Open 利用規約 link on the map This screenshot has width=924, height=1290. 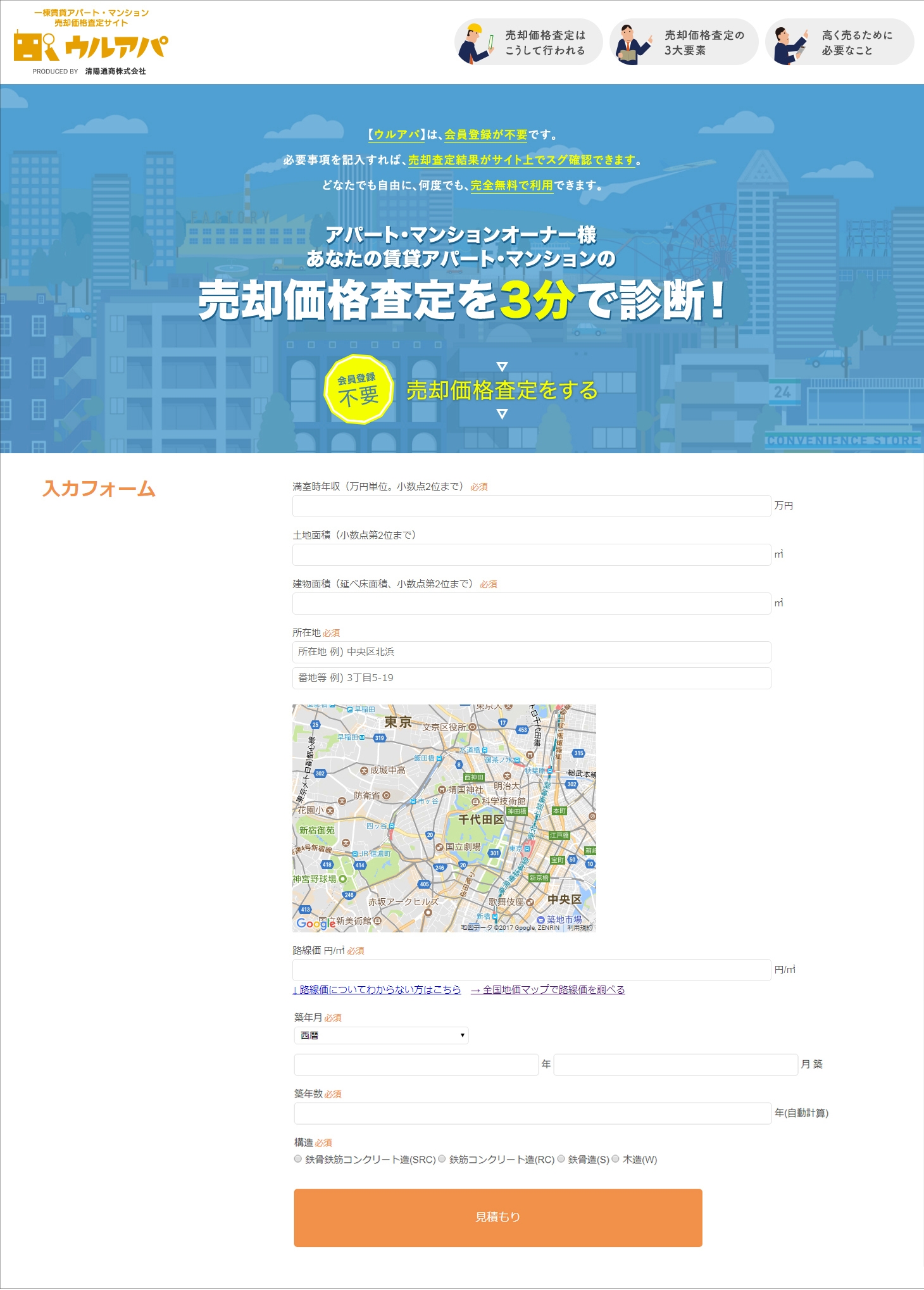click(580, 928)
